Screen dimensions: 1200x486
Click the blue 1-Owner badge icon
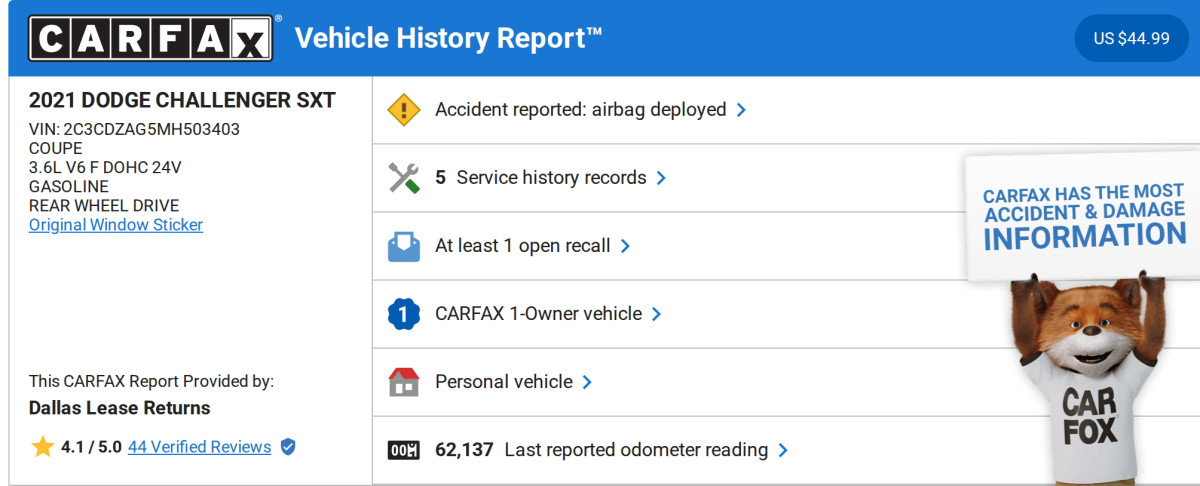(404, 314)
